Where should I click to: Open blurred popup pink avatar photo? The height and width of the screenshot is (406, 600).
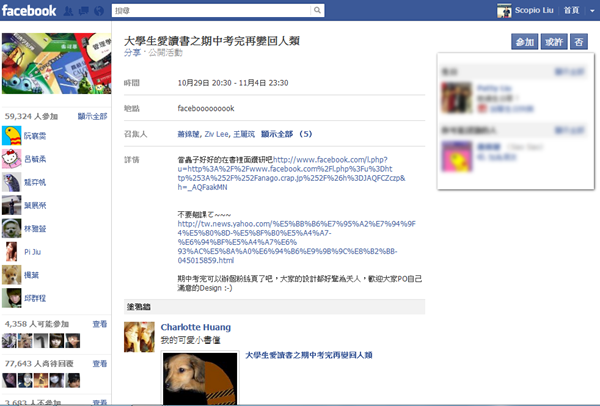tap(457, 157)
